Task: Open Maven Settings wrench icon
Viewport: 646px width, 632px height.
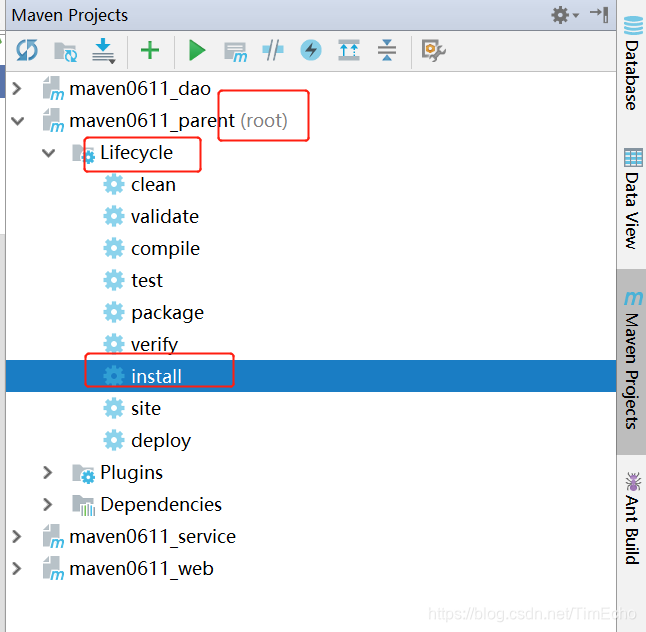Action: [433, 50]
